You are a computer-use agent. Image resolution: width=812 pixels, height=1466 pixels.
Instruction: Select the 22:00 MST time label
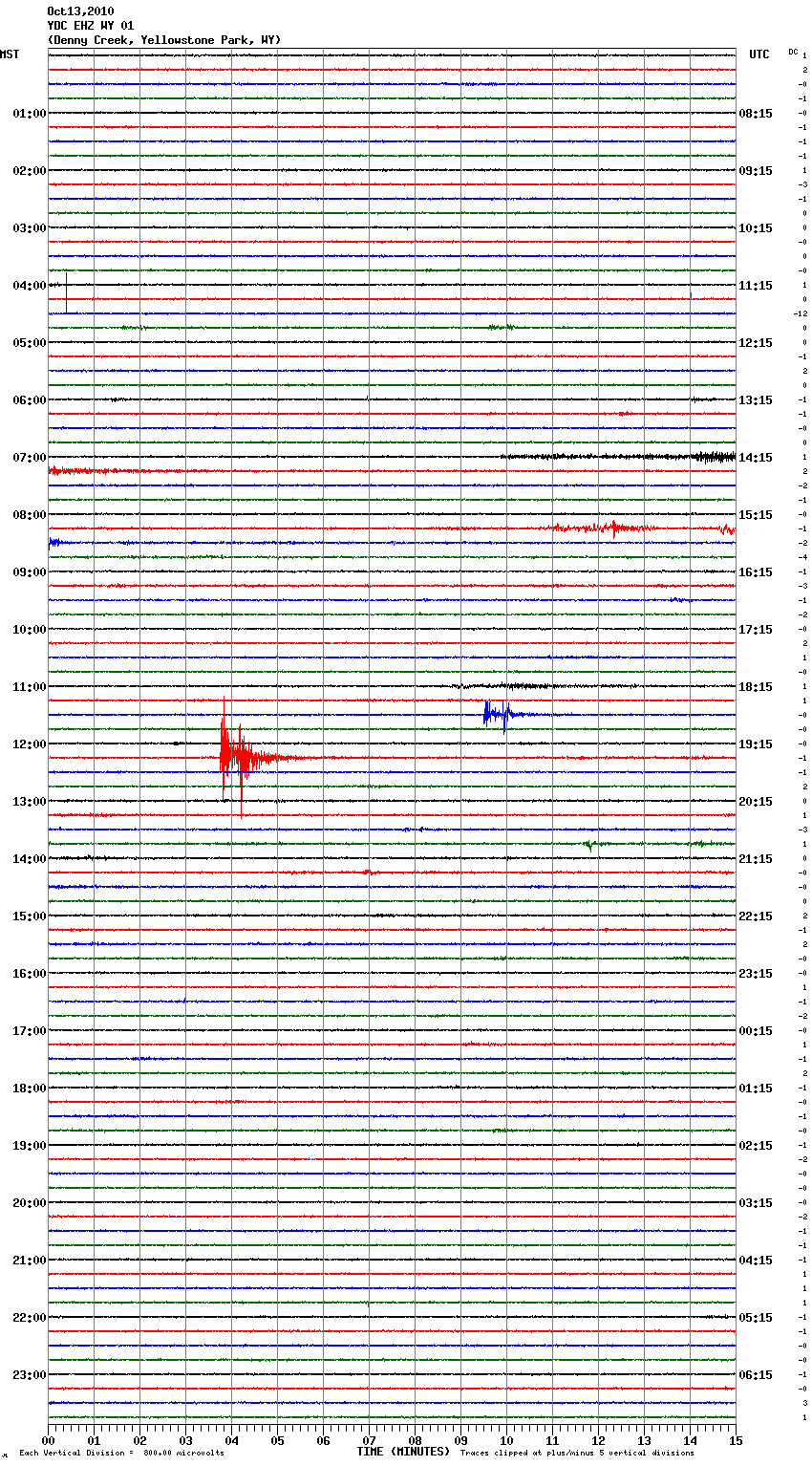click(30, 1318)
